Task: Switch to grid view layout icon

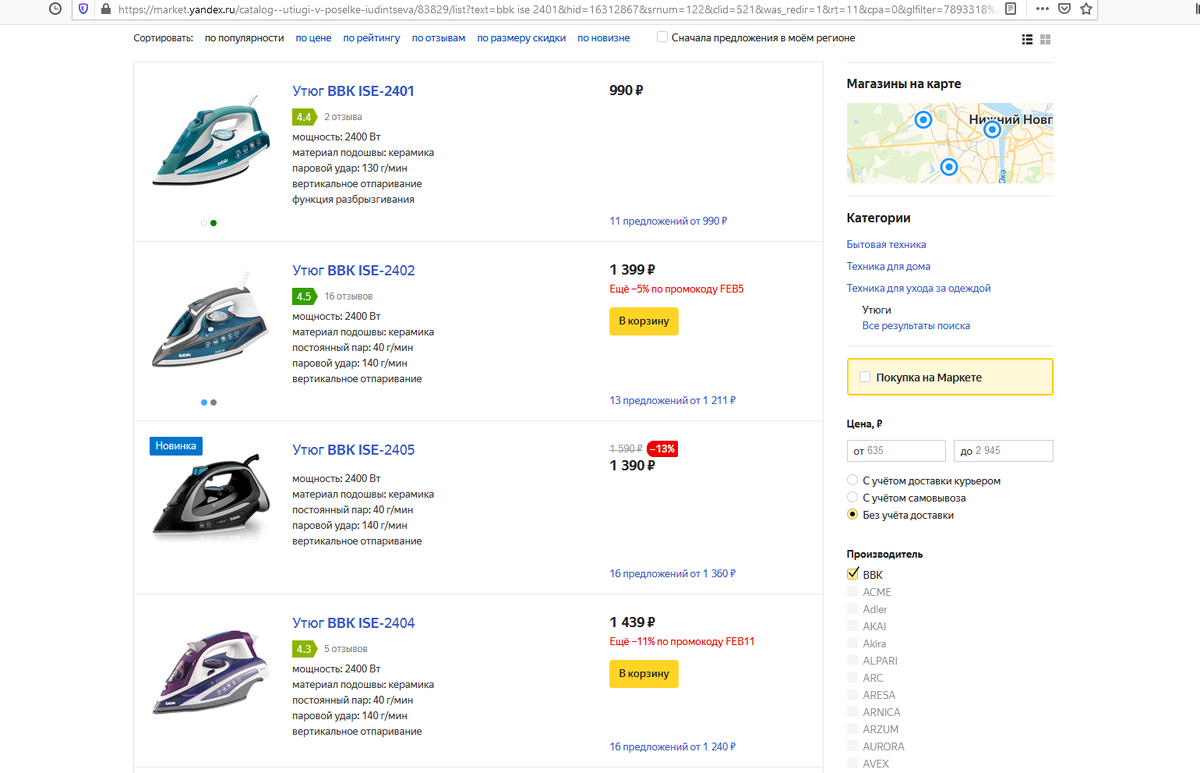Action: click(1046, 39)
